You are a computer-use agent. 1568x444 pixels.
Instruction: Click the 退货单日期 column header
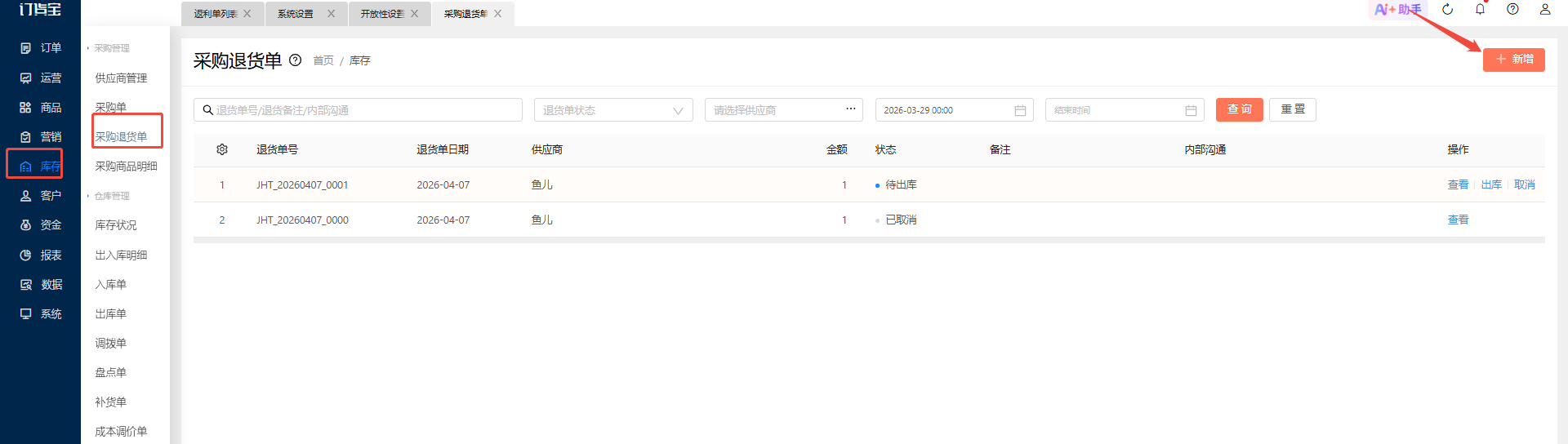coord(442,150)
